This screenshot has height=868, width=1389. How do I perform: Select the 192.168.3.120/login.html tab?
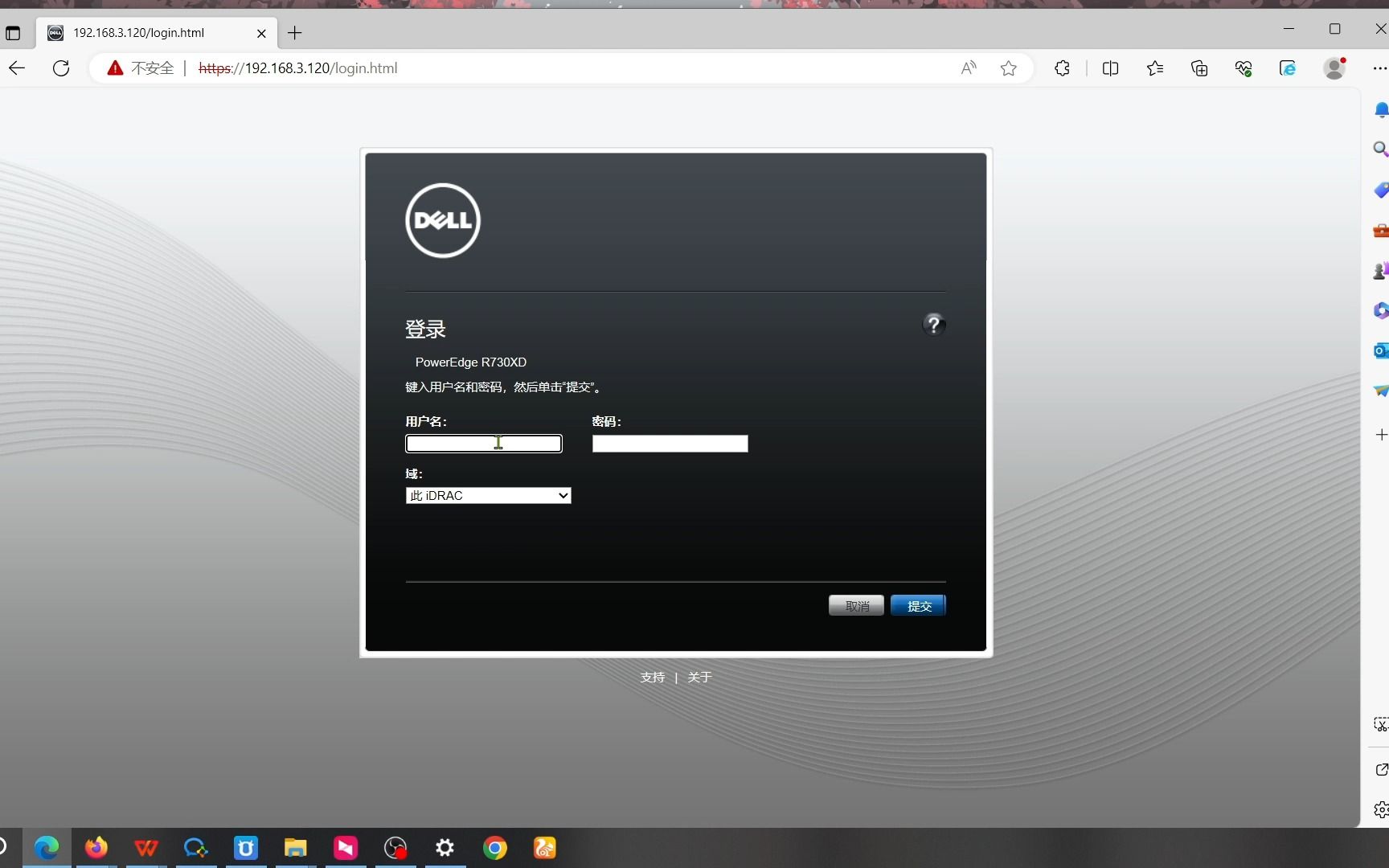point(157,33)
